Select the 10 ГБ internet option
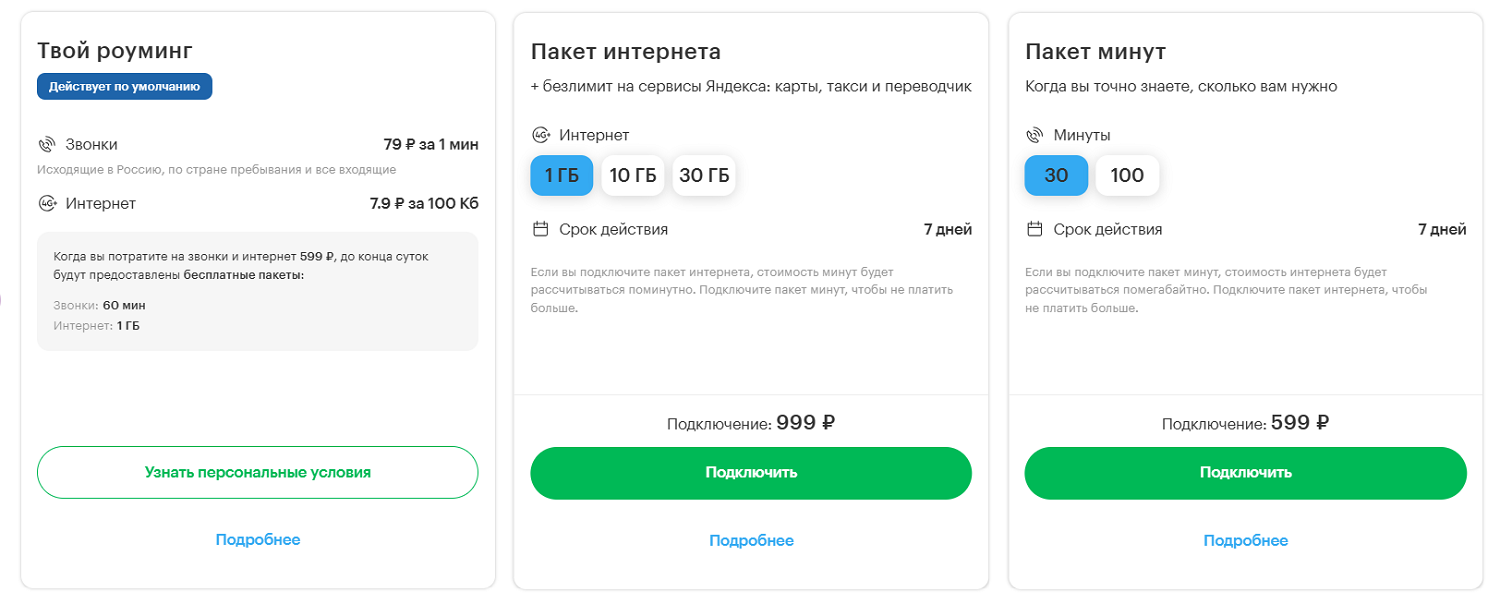This screenshot has height=604, width=1500. (x=633, y=176)
